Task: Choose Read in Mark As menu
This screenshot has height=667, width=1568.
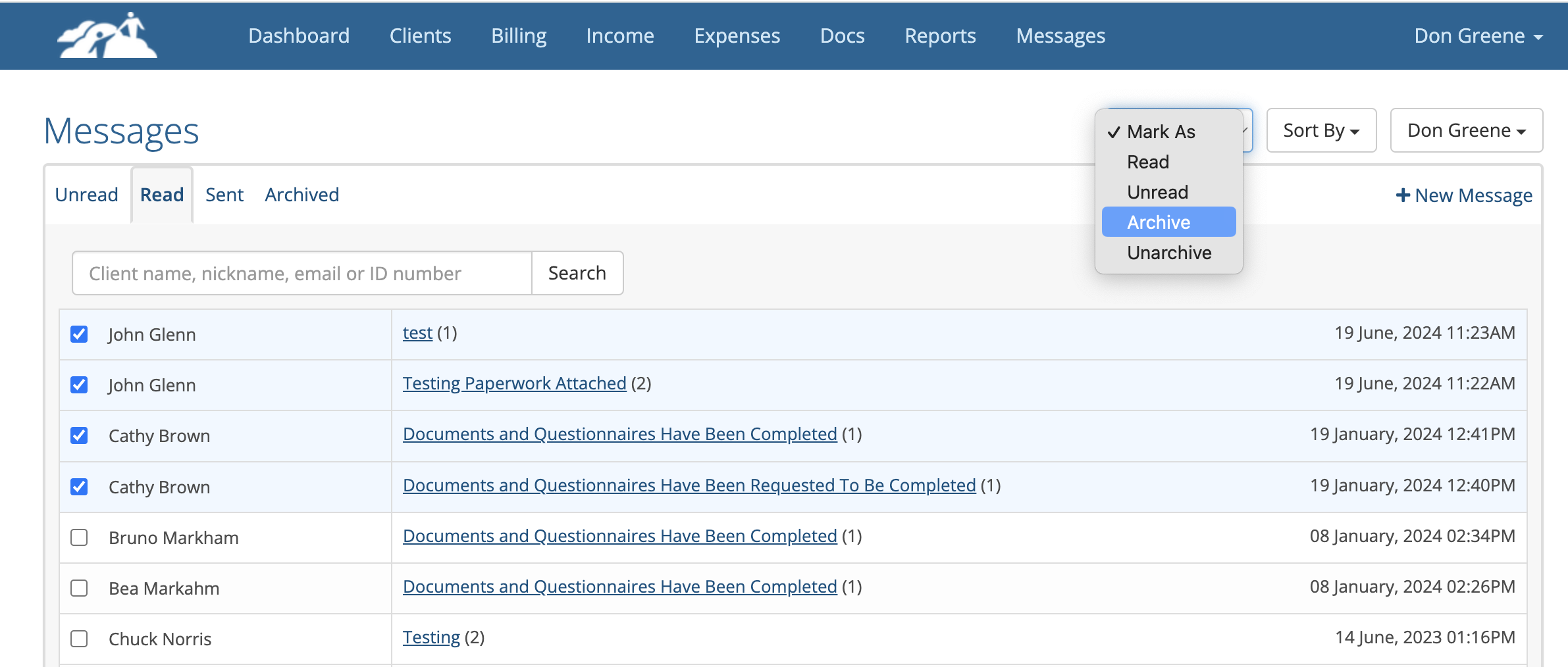Action: (x=1168, y=162)
